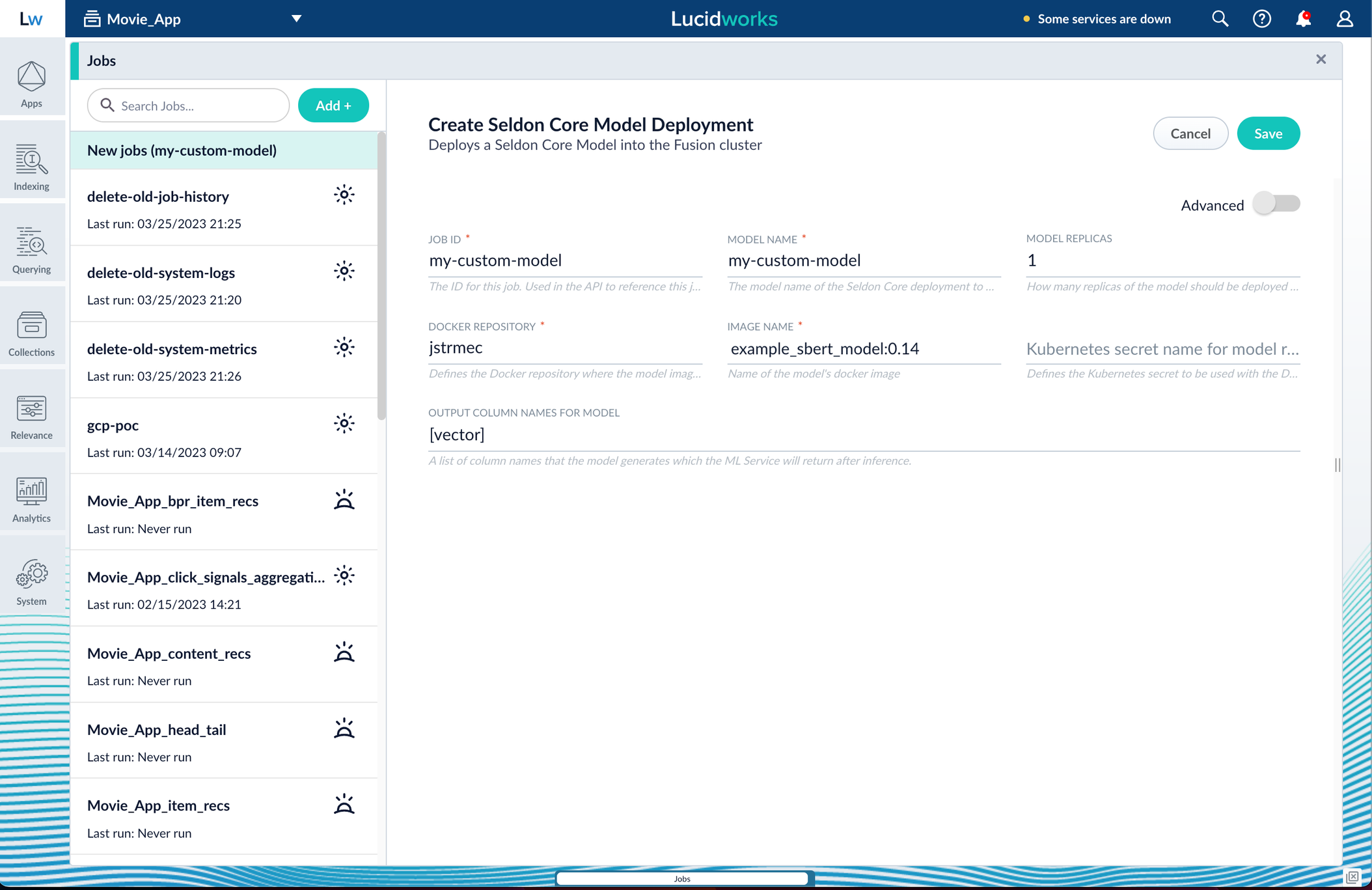The width and height of the screenshot is (1372, 890).
Task: Open the Indexing sidebar menu
Action: click(x=31, y=167)
